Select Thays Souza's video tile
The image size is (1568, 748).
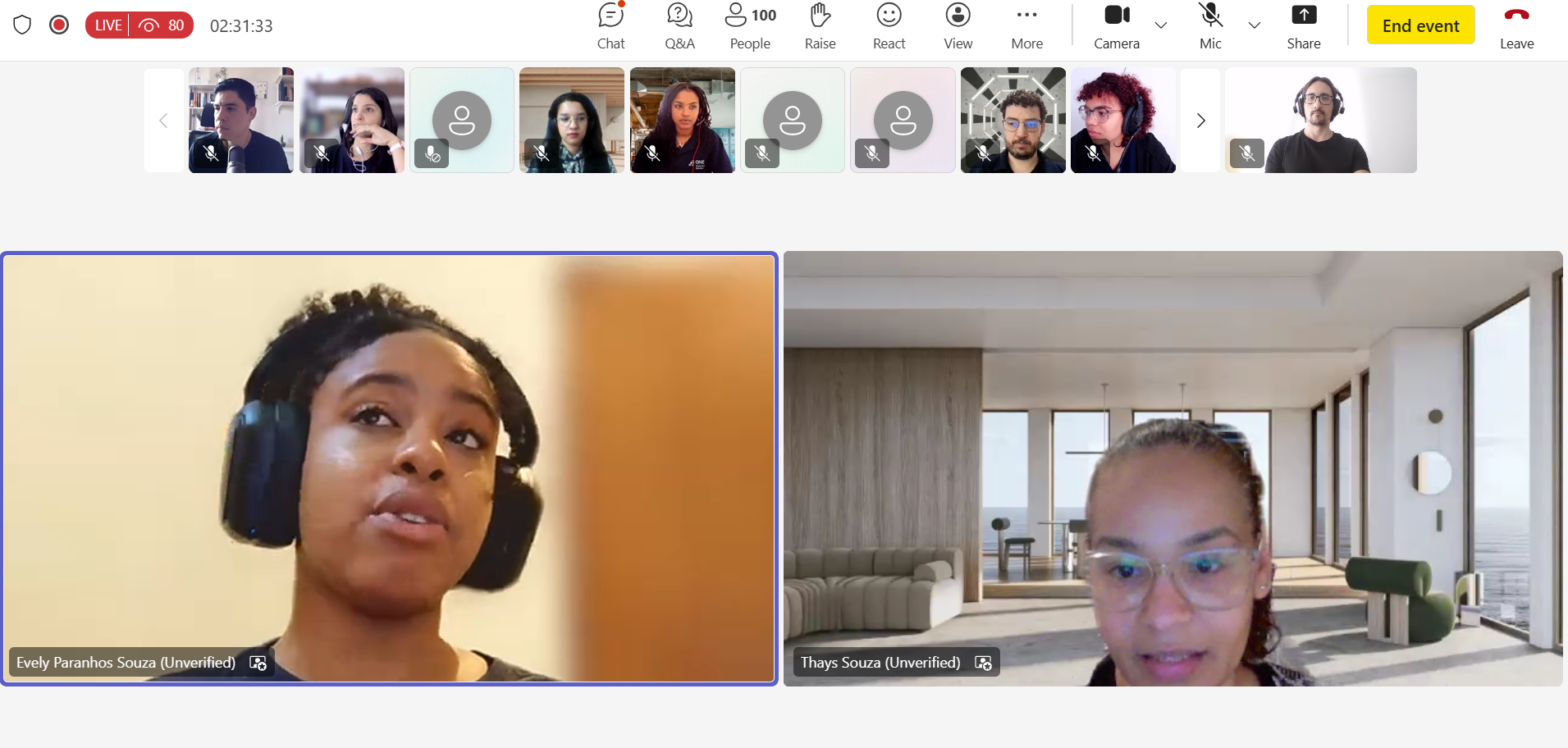(1173, 468)
